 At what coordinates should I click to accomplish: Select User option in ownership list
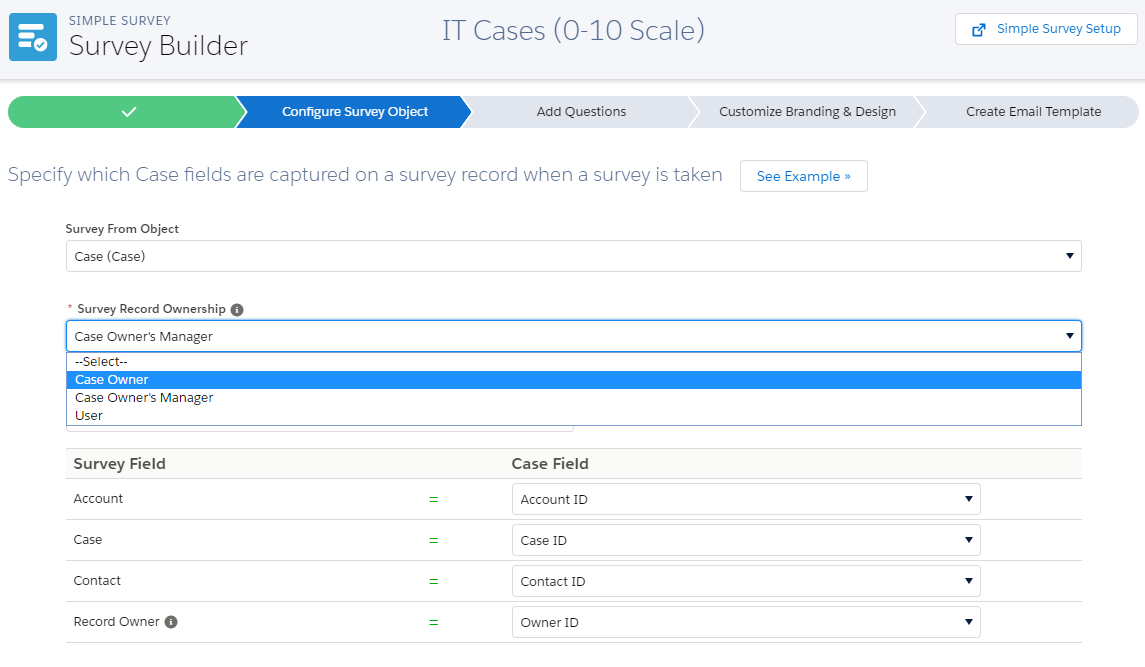tap(573, 416)
